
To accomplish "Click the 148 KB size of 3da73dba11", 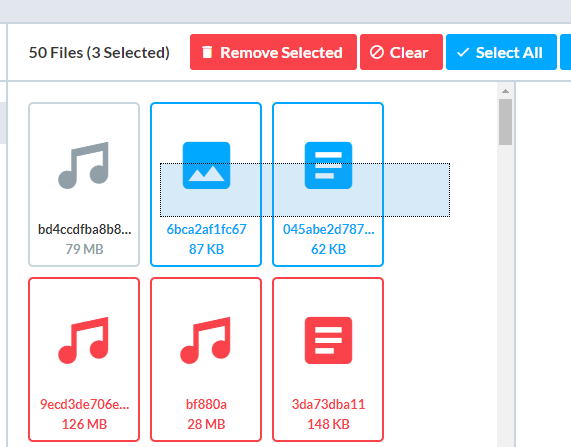I will (328, 424).
